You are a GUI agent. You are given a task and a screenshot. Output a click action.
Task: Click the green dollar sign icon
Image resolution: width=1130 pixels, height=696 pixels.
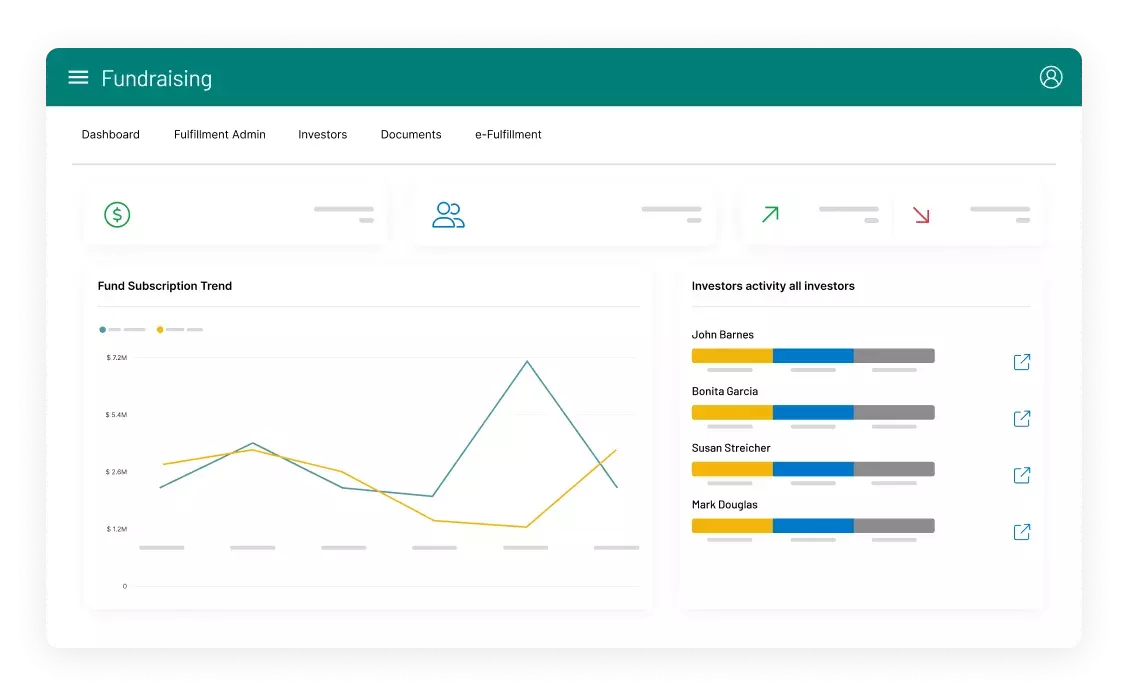point(117,215)
